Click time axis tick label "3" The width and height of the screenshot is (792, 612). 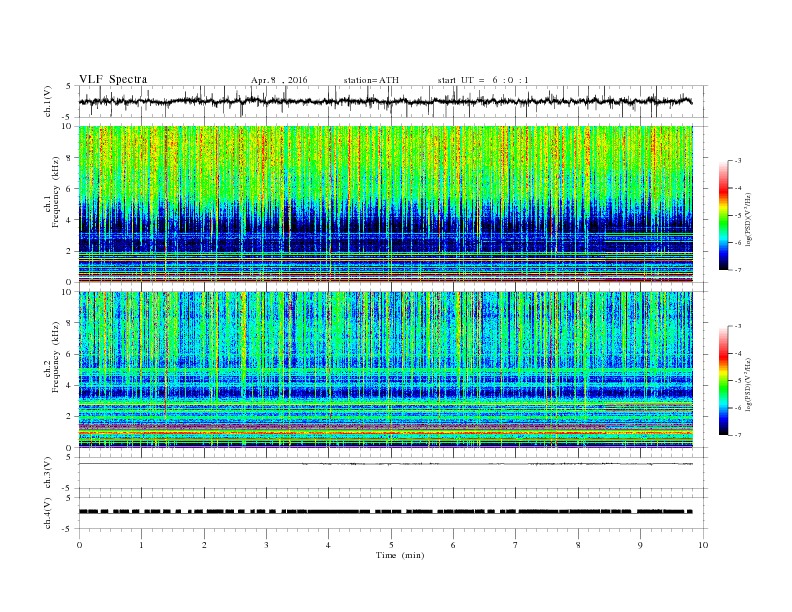pyautogui.click(x=266, y=545)
